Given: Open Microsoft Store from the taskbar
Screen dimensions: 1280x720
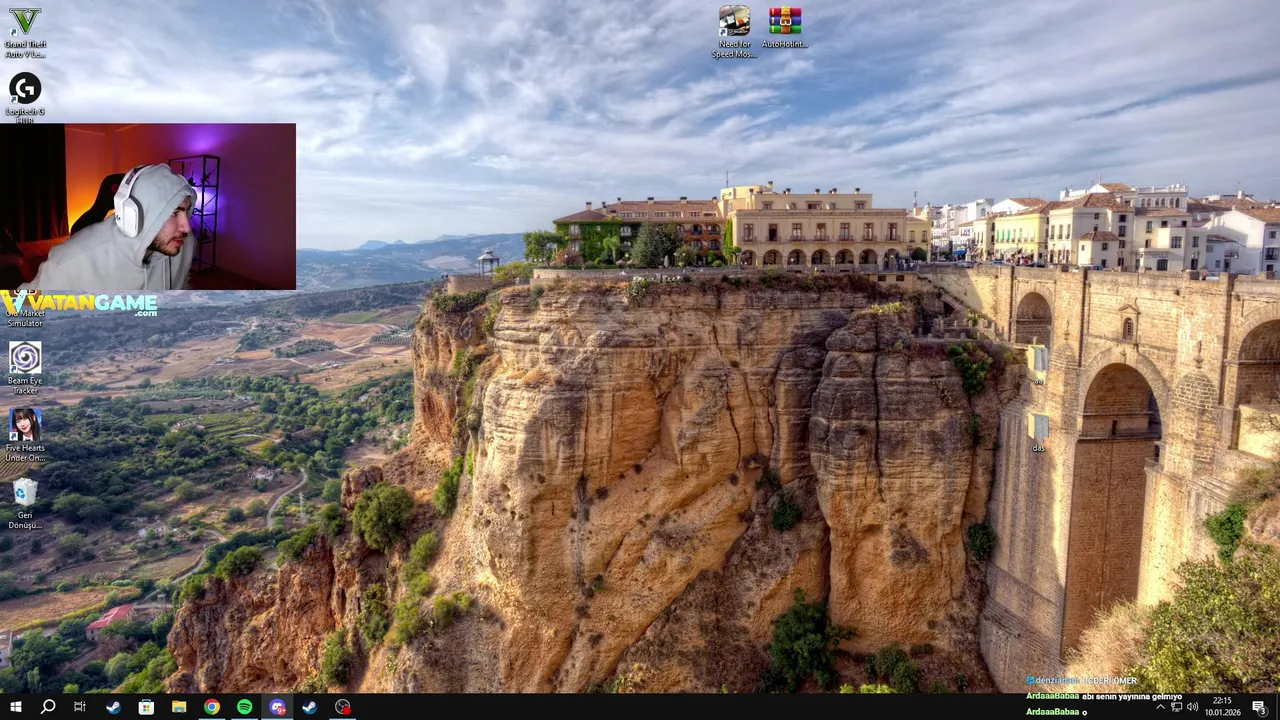Looking at the screenshot, I should click(x=146, y=707).
